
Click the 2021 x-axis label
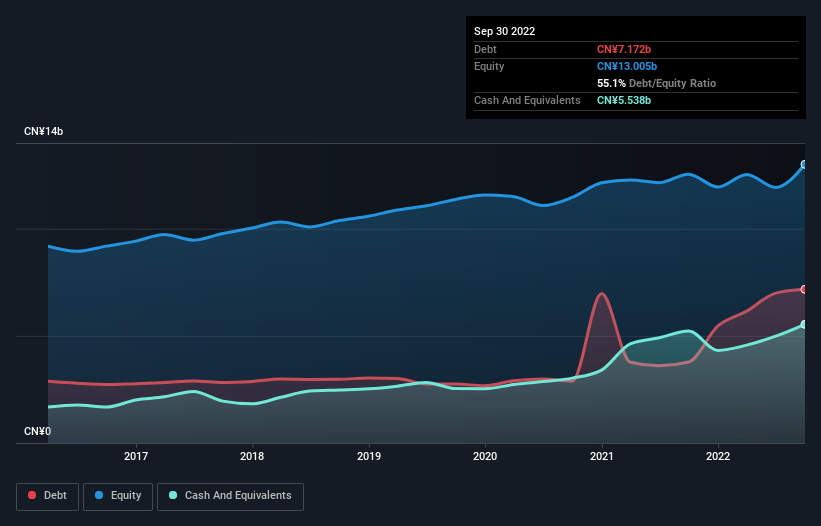[x=602, y=456]
